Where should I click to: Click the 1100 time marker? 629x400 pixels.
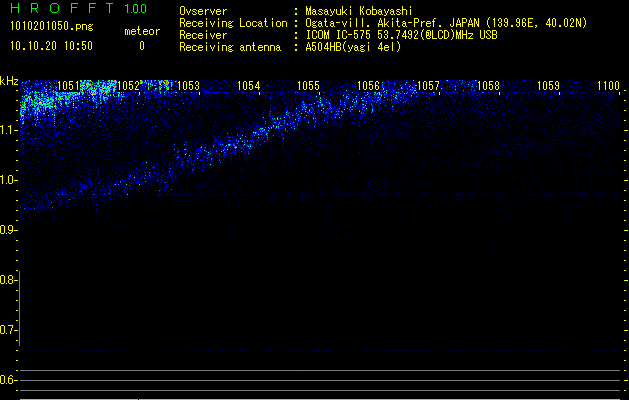point(608,86)
